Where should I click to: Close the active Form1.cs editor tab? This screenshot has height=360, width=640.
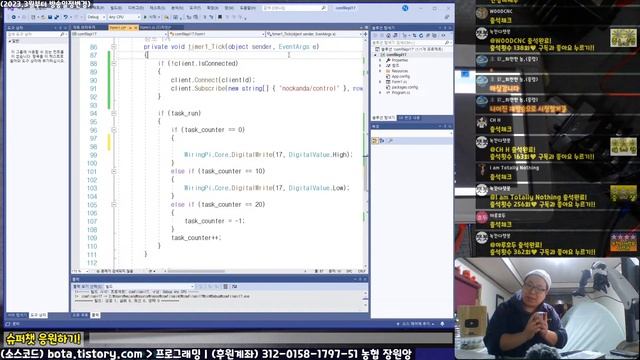pos(135,28)
